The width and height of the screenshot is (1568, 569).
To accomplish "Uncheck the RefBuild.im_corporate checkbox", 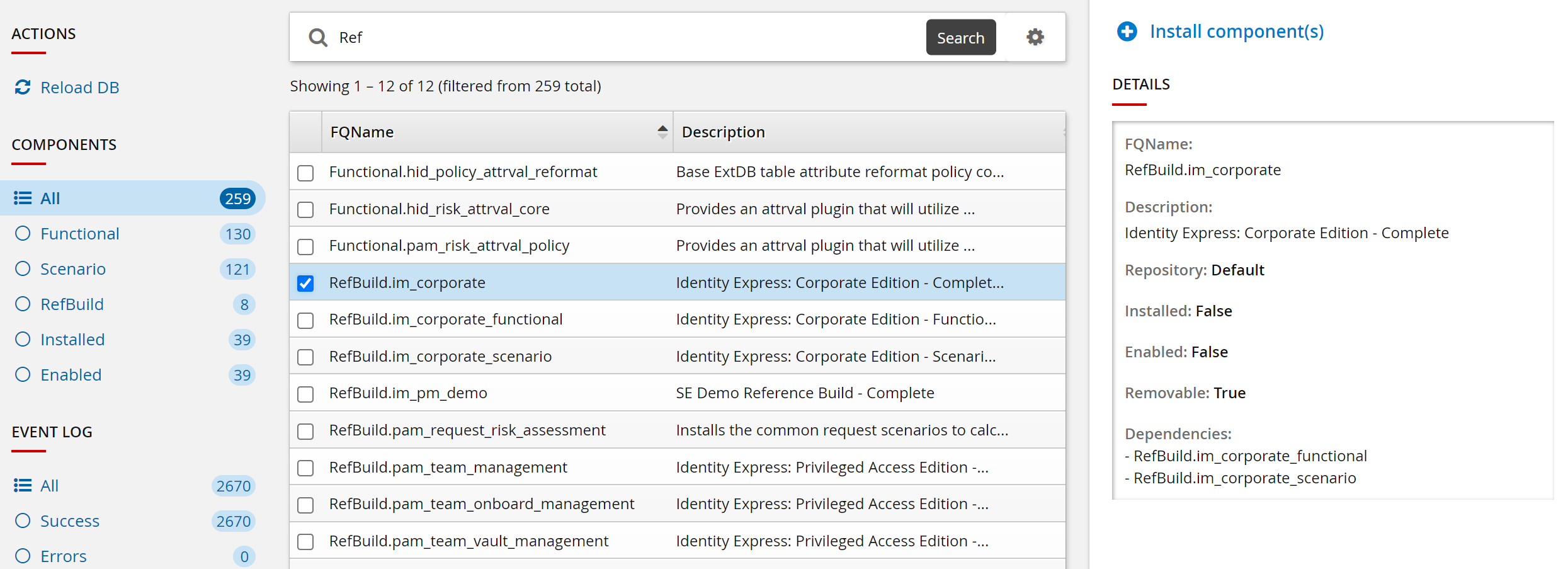I will [305, 284].
